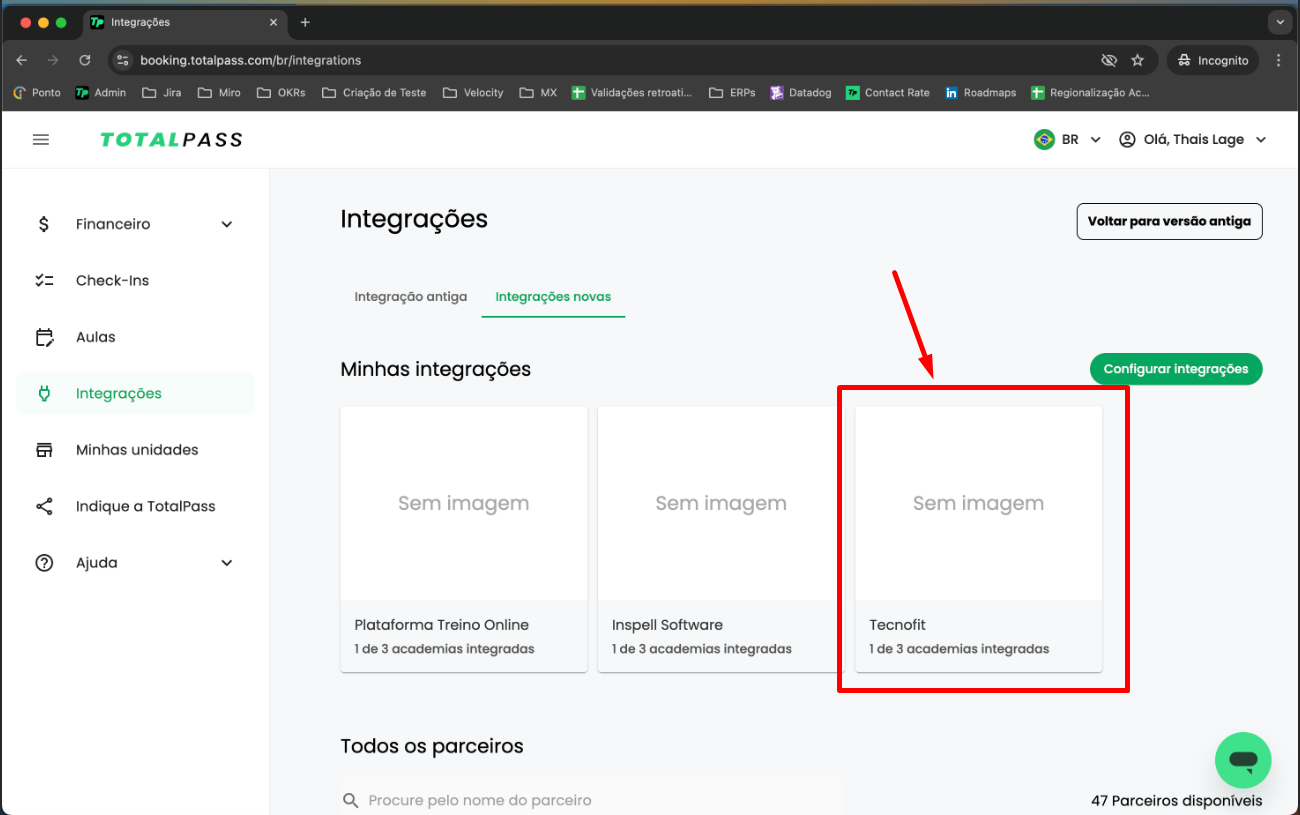This screenshot has height=815, width=1300.
Task: Click the TotalPass logo
Action: pyautogui.click(x=171, y=140)
